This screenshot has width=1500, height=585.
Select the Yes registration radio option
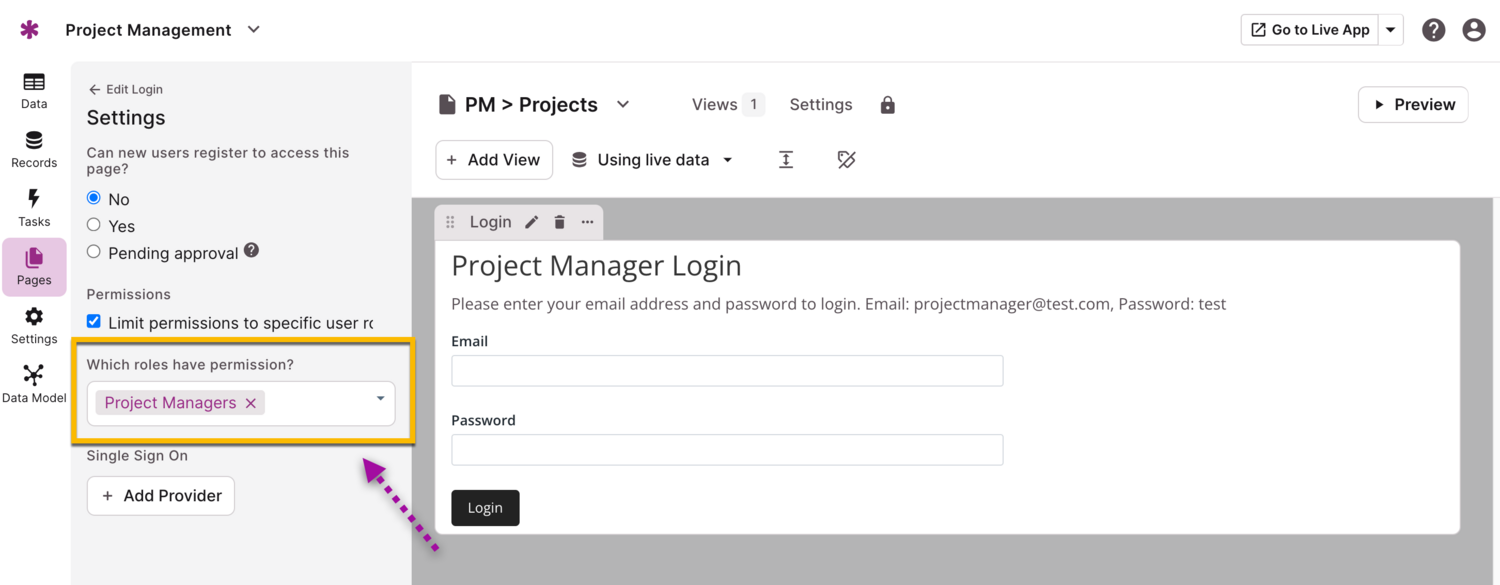coord(94,225)
